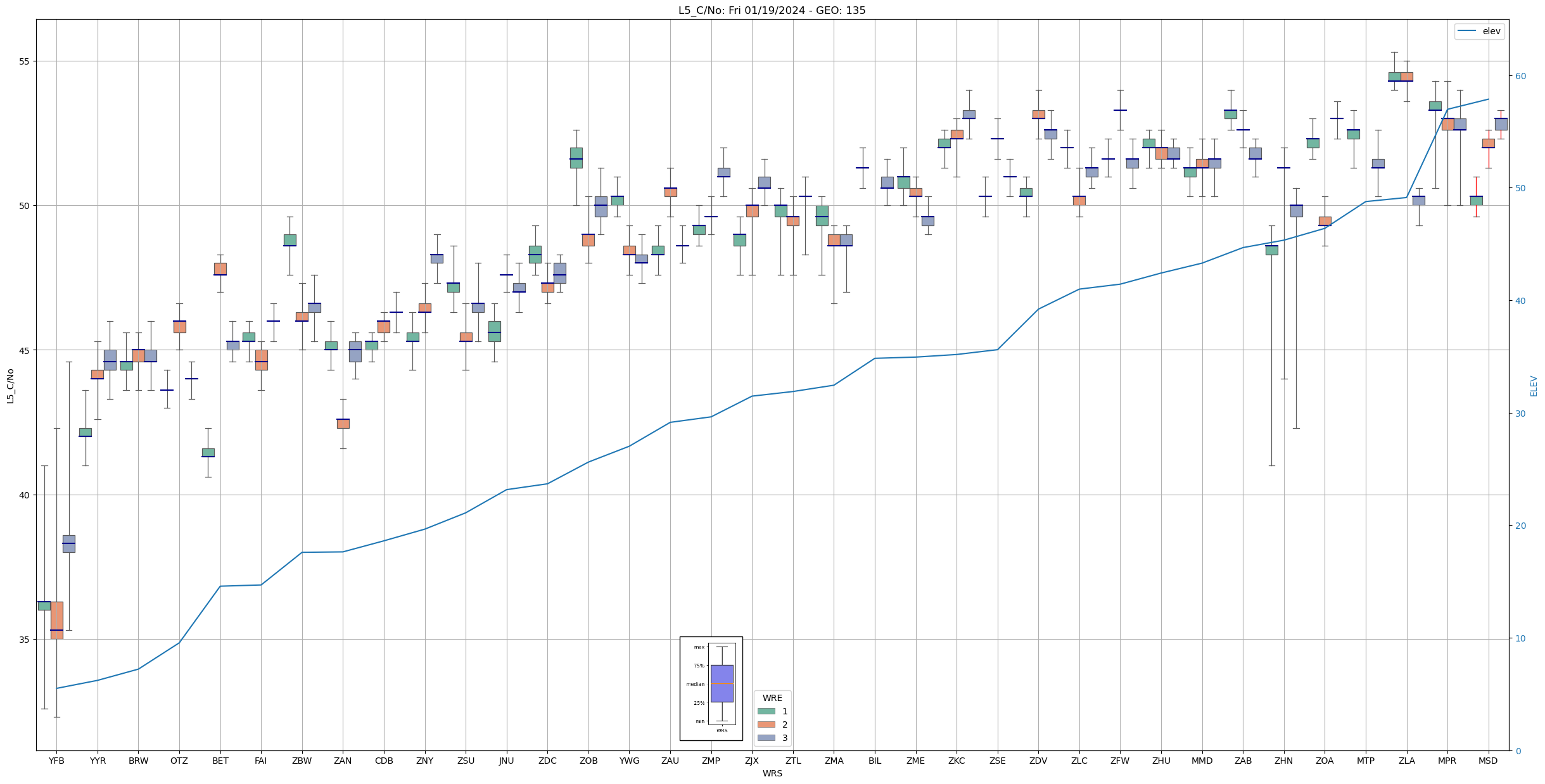
Task: Click the green WRE 1 legend swatch
Action: [766, 711]
